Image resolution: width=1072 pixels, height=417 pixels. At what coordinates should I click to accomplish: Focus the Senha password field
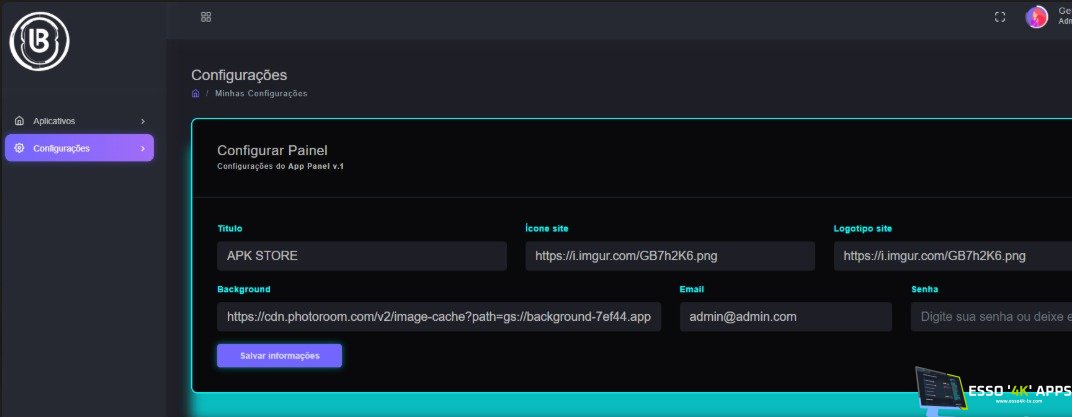click(990, 317)
